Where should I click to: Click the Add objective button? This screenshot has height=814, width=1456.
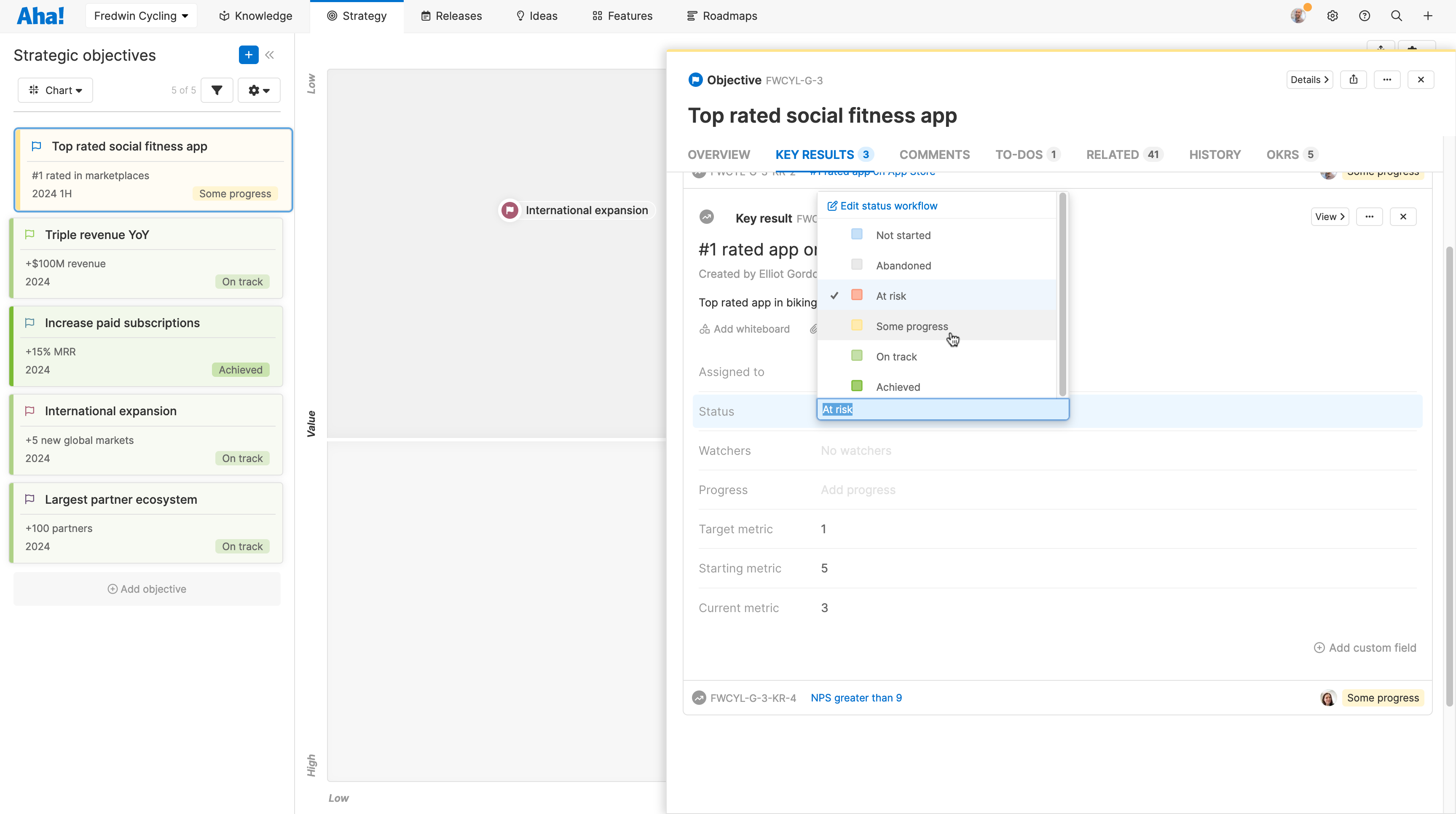point(146,588)
